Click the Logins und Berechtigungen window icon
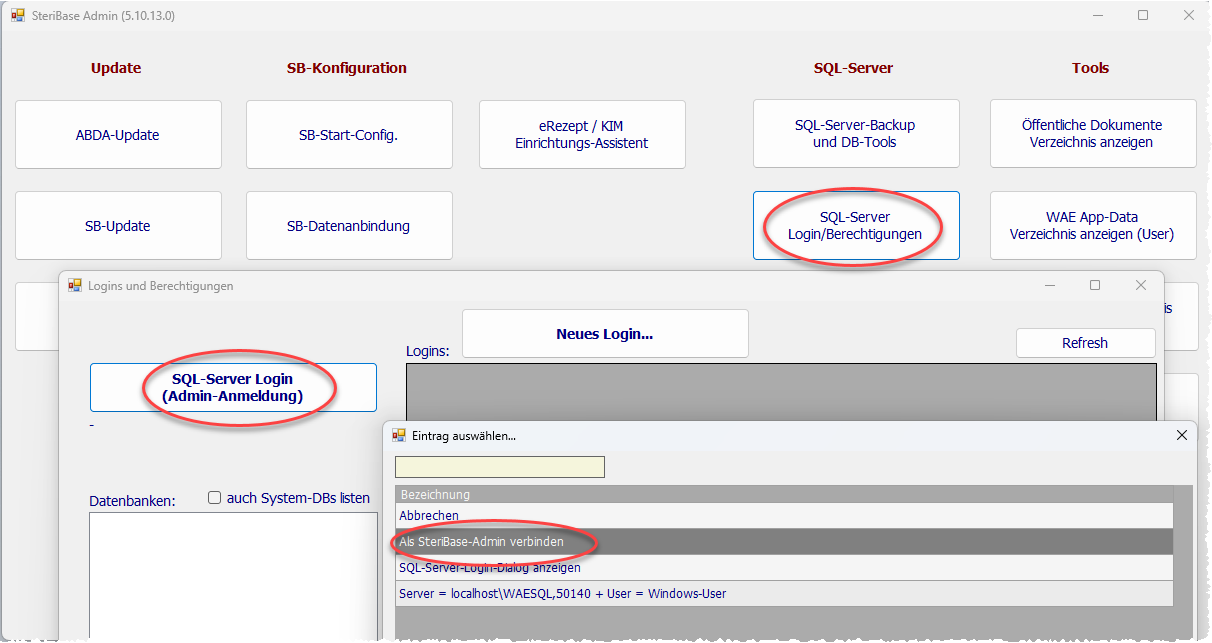The image size is (1212, 643). point(74,285)
